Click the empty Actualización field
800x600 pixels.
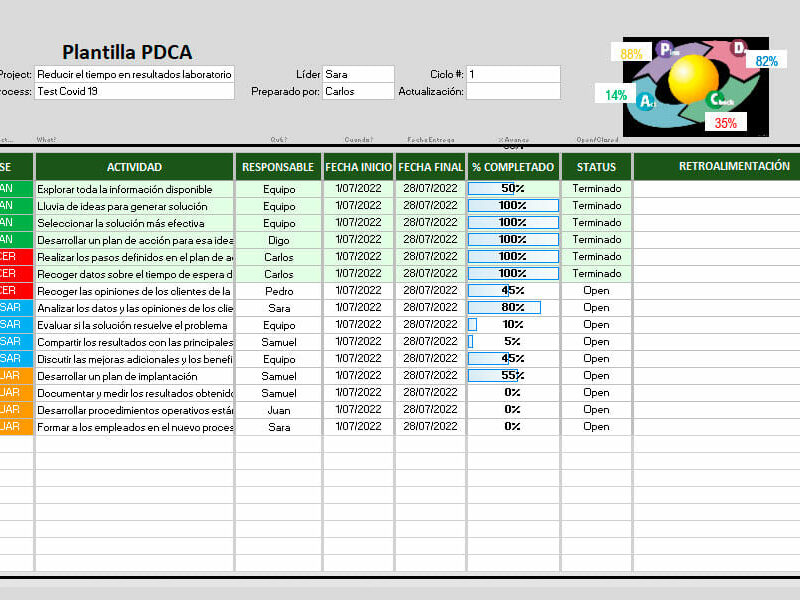513,91
